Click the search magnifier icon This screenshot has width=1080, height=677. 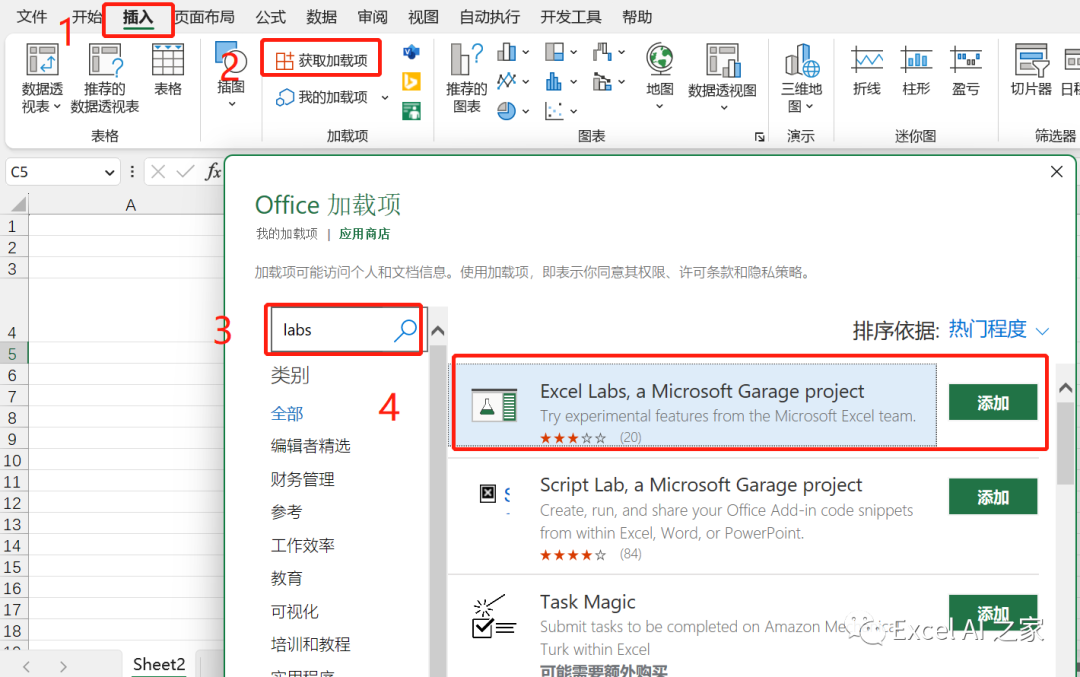406,330
